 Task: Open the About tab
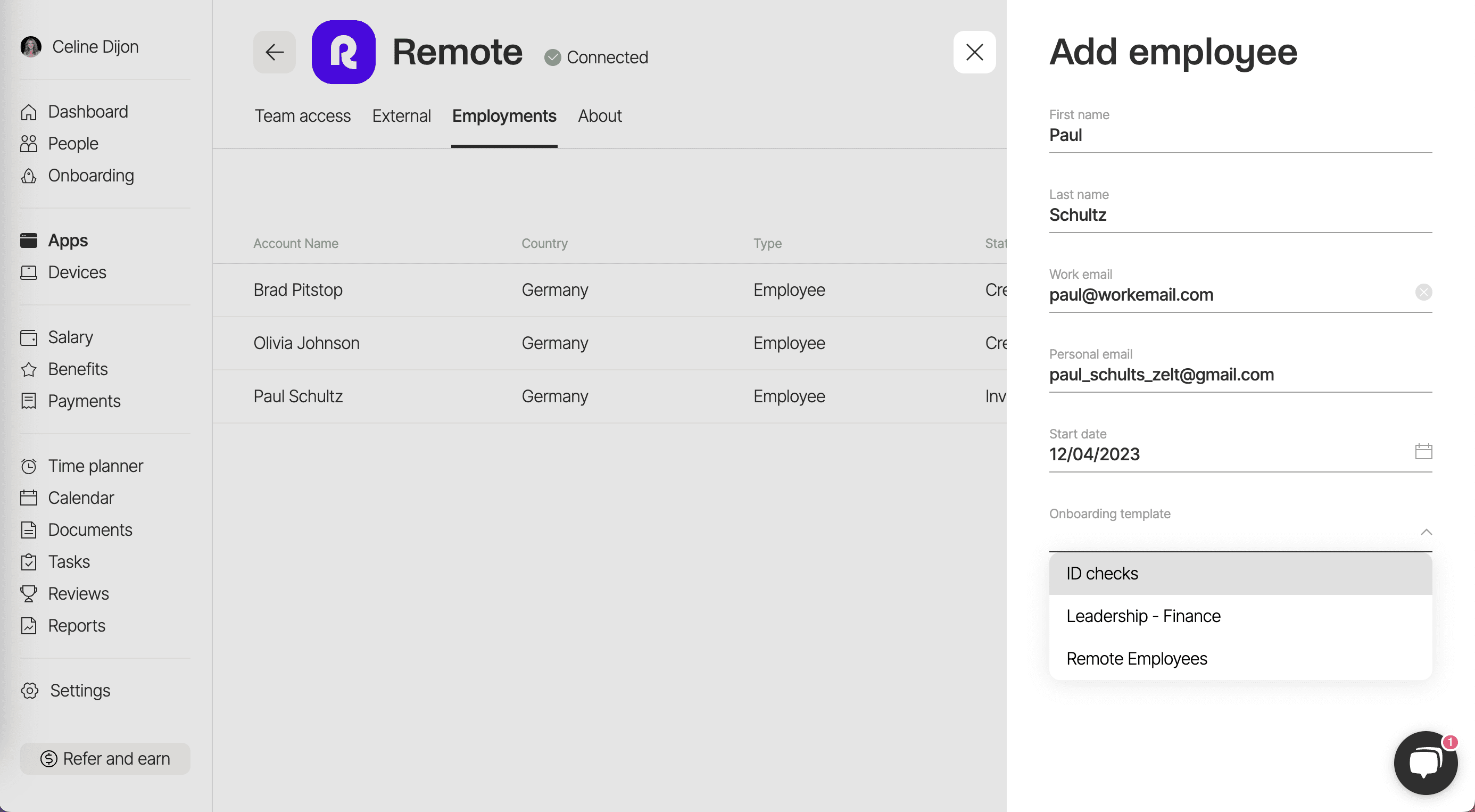(x=600, y=115)
